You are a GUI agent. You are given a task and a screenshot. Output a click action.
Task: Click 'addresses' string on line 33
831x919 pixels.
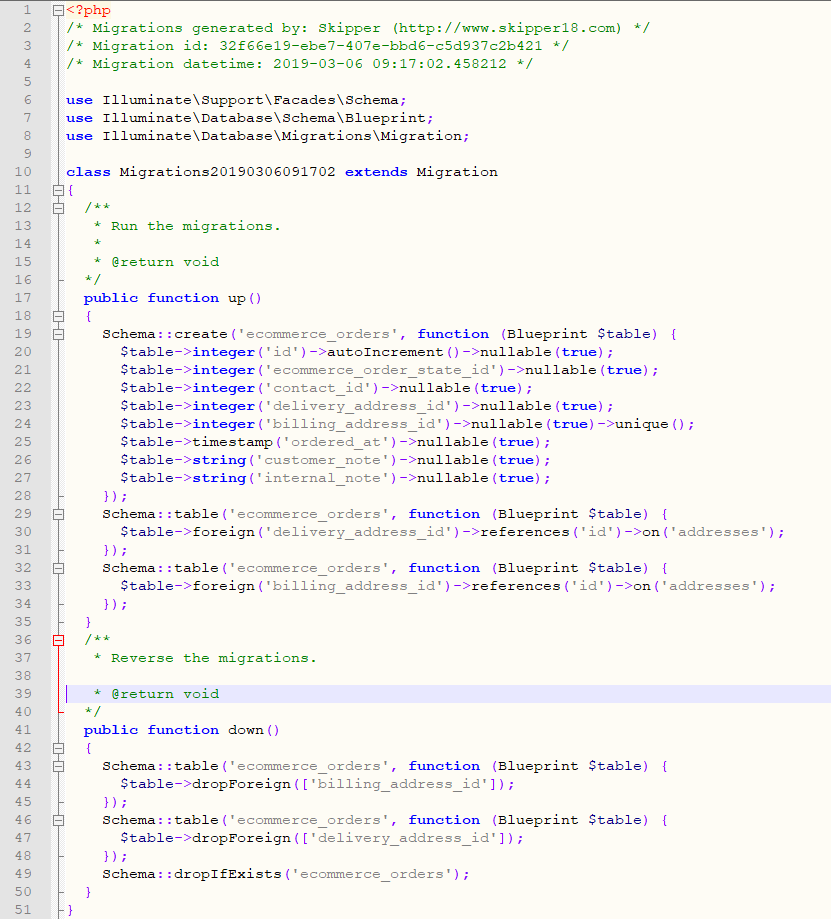(709, 586)
